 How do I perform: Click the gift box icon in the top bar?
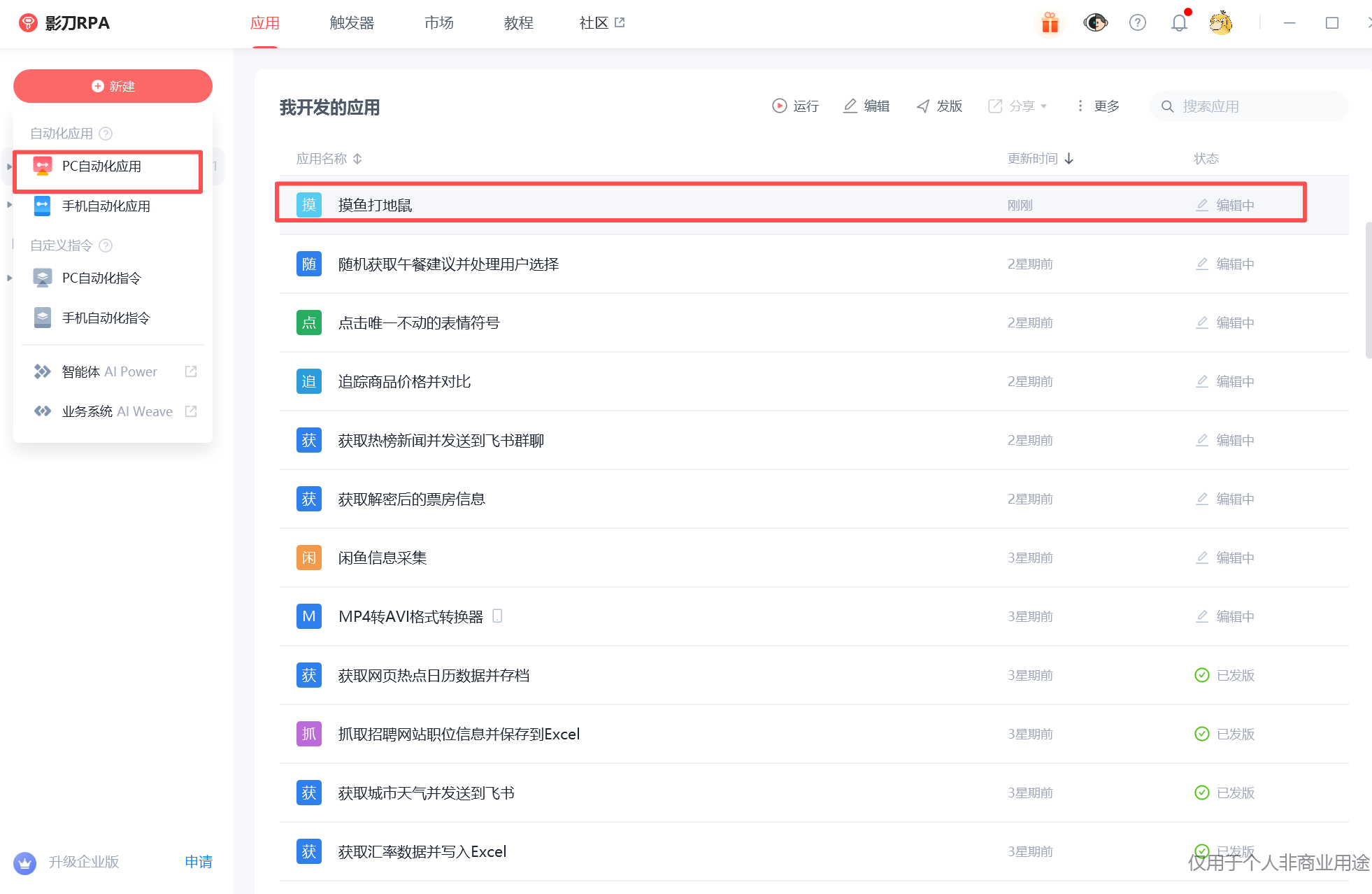click(1050, 23)
